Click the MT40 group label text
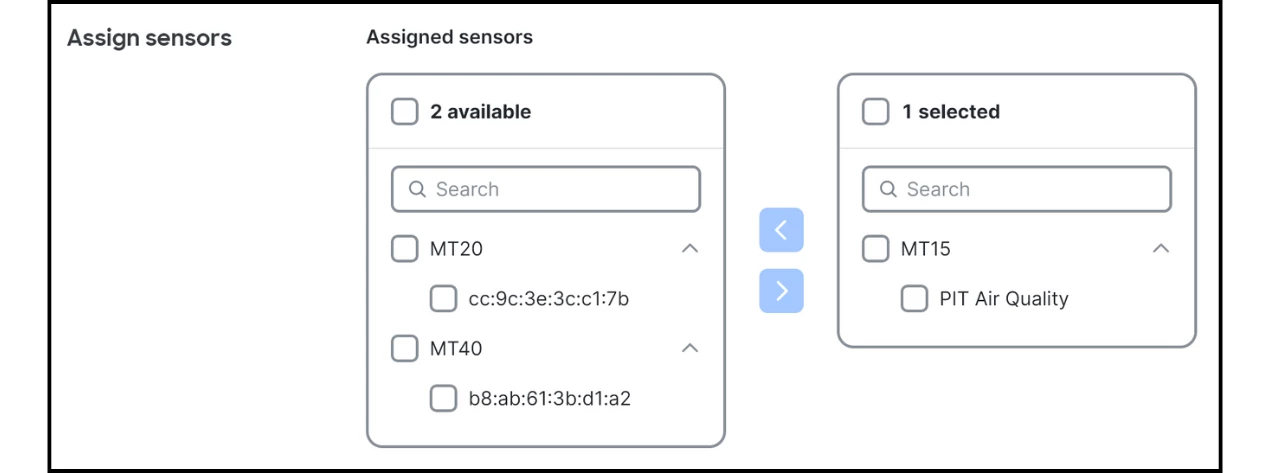The image size is (1270, 473). click(456, 348)
